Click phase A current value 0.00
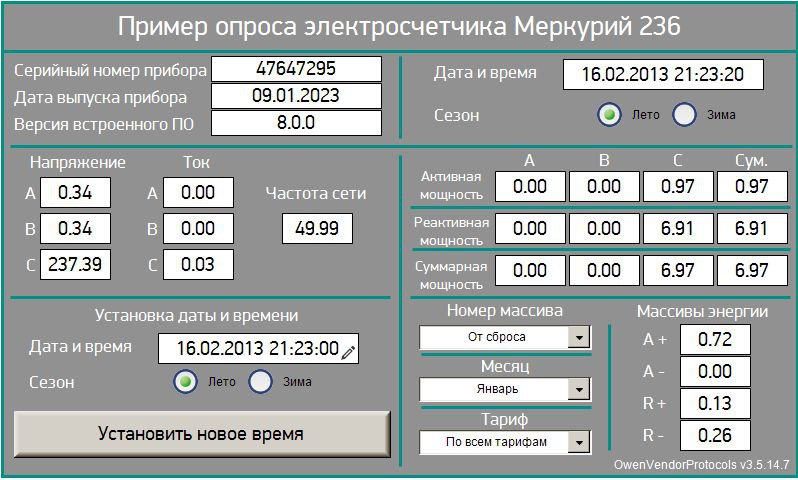Image resolution: width=798 pixels, height=480 pixels. (198, 192)
